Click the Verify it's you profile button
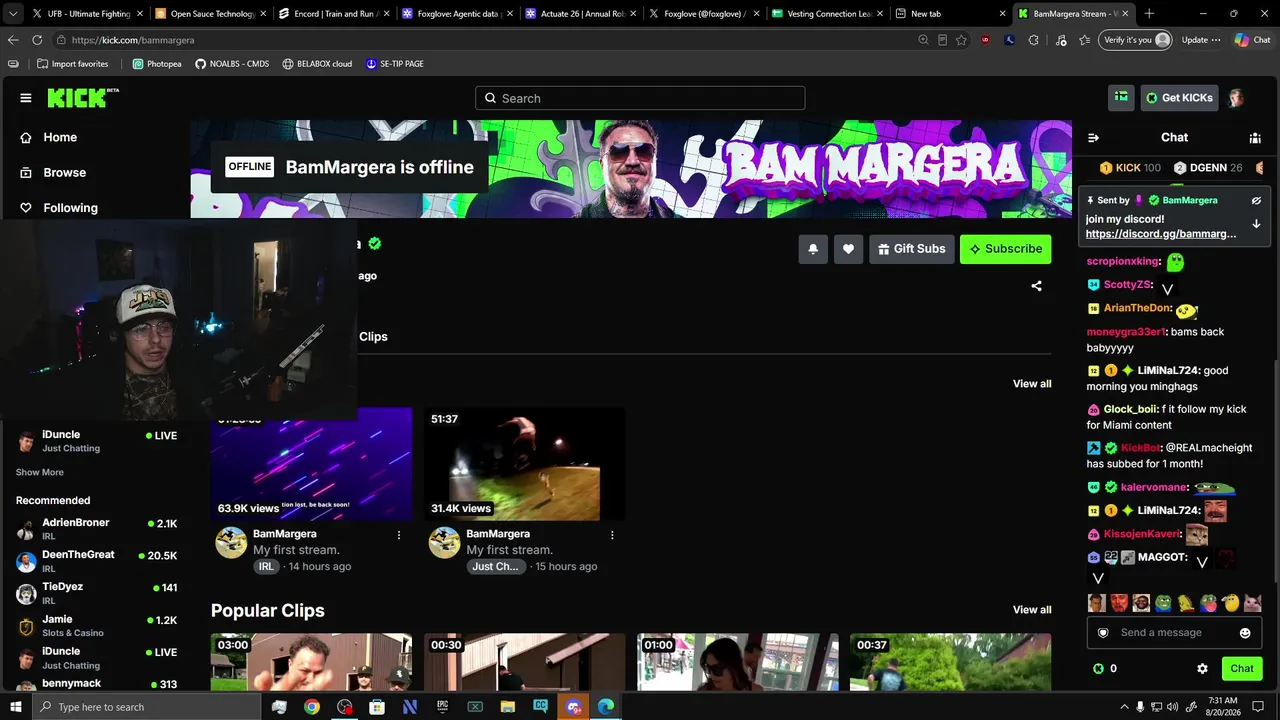 pyautogui.click(x=1135, y=40)
